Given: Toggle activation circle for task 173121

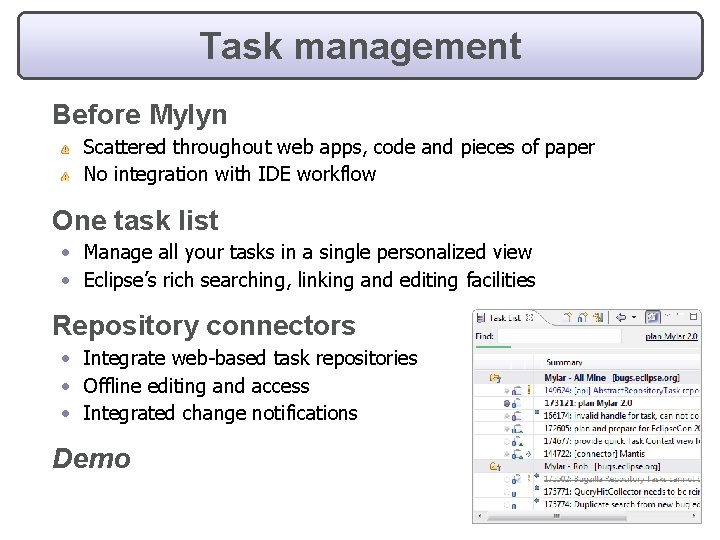Looking at the screenshot, I should pos(506,404).
